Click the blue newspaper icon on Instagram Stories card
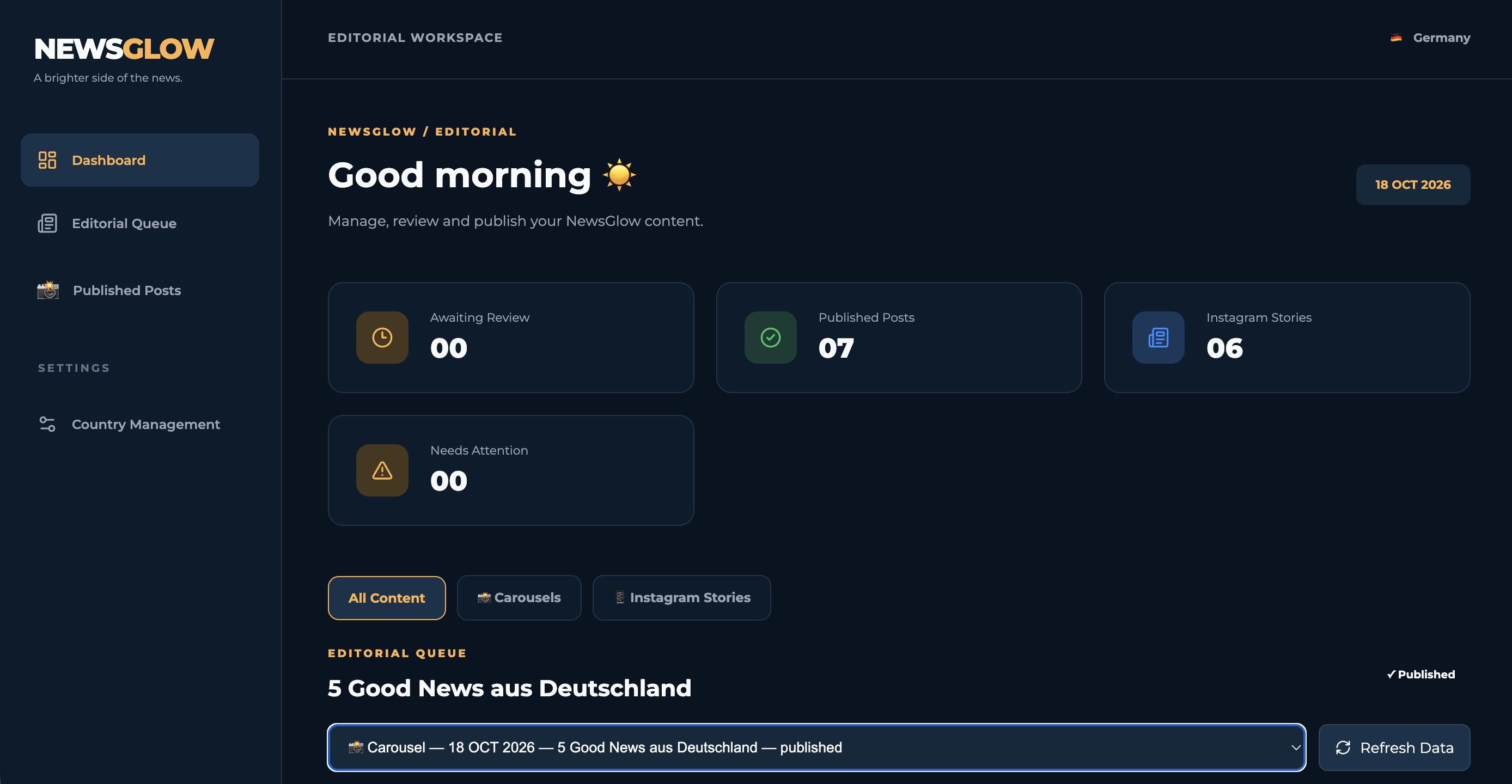 coord(1158,338)
